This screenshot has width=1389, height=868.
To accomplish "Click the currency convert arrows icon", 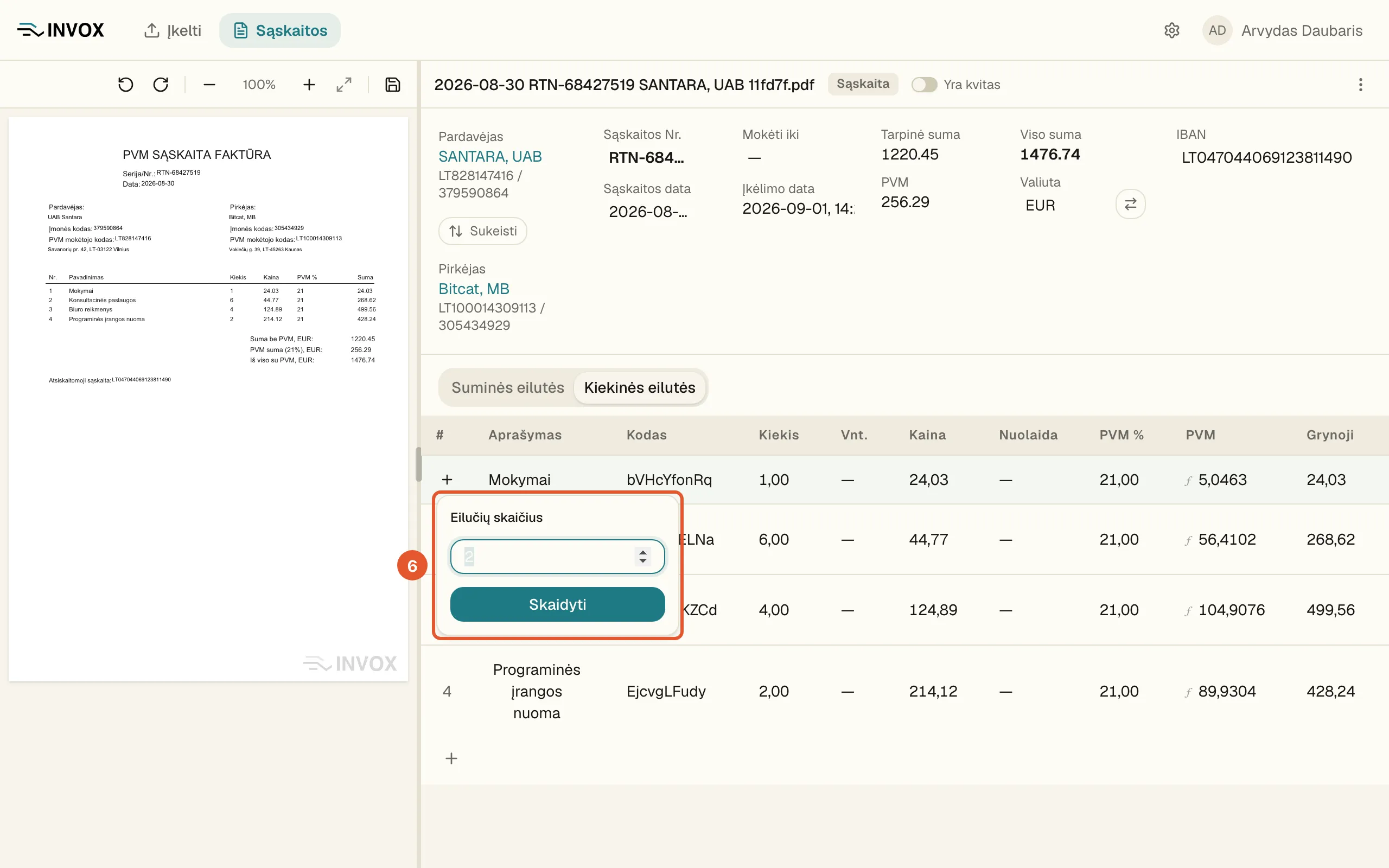I will 1130,205.
